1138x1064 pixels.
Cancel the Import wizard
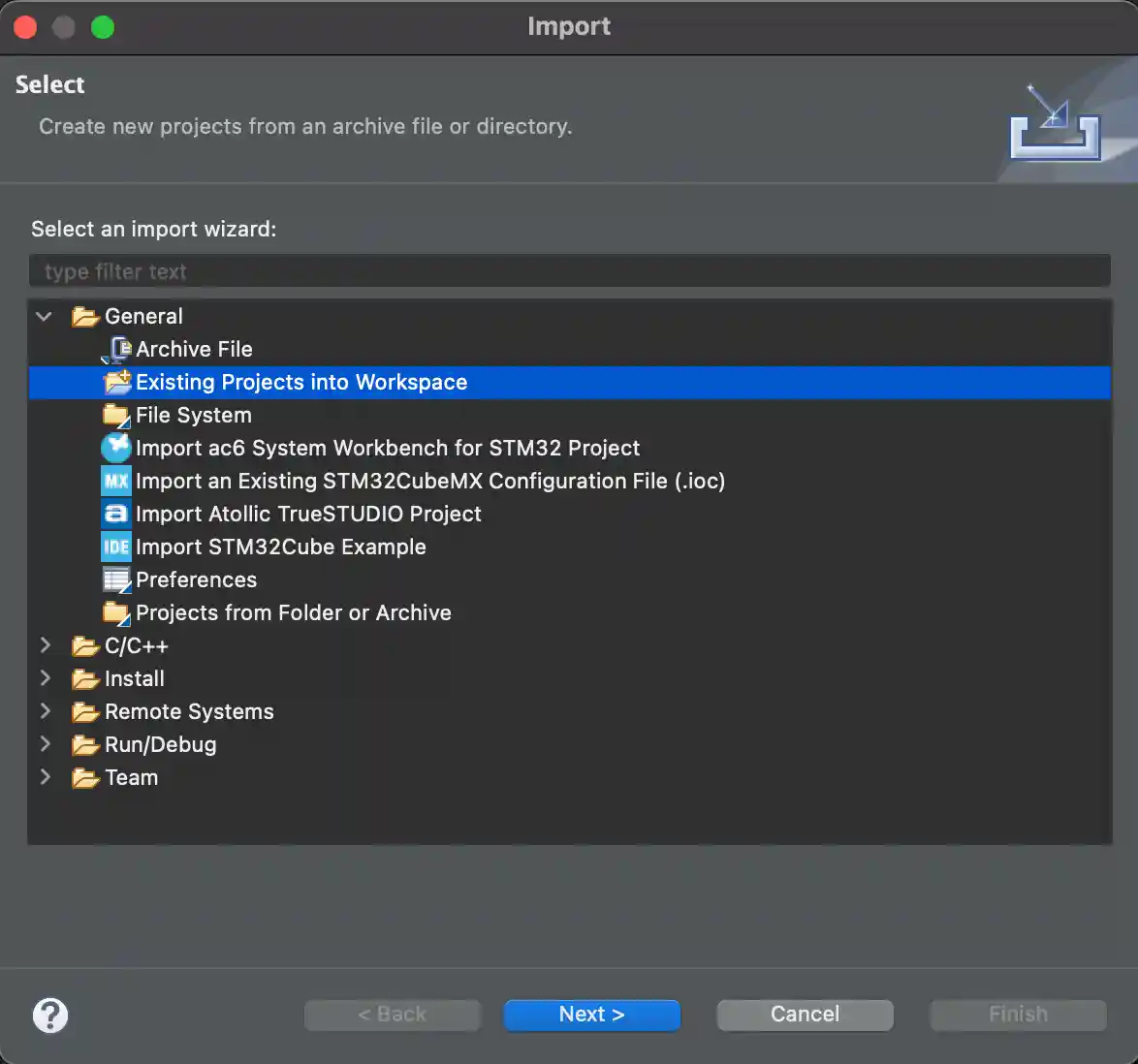pos(805,1014)
